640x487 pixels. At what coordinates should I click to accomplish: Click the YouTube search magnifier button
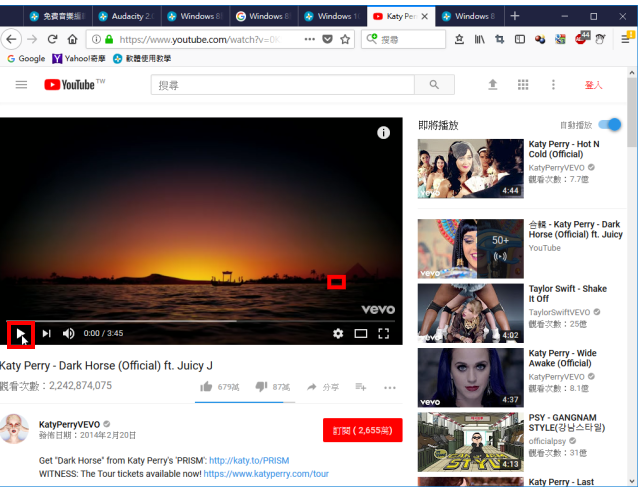(434, 85)
